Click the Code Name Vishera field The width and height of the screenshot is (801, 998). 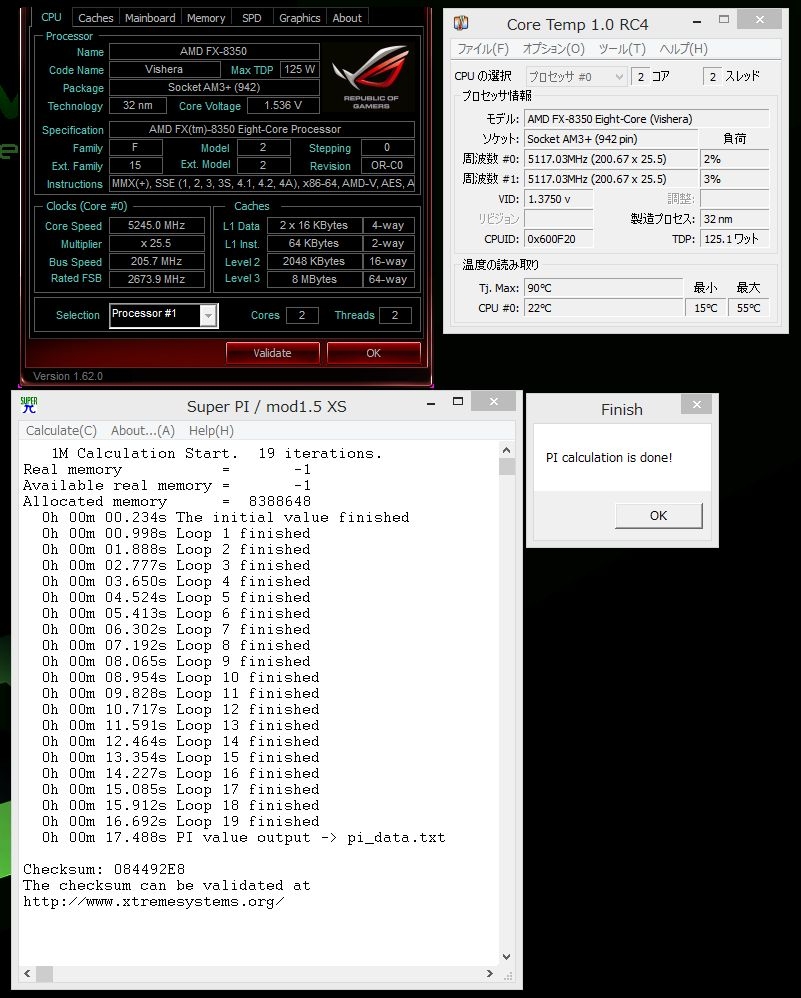click(x=164, y=69)
